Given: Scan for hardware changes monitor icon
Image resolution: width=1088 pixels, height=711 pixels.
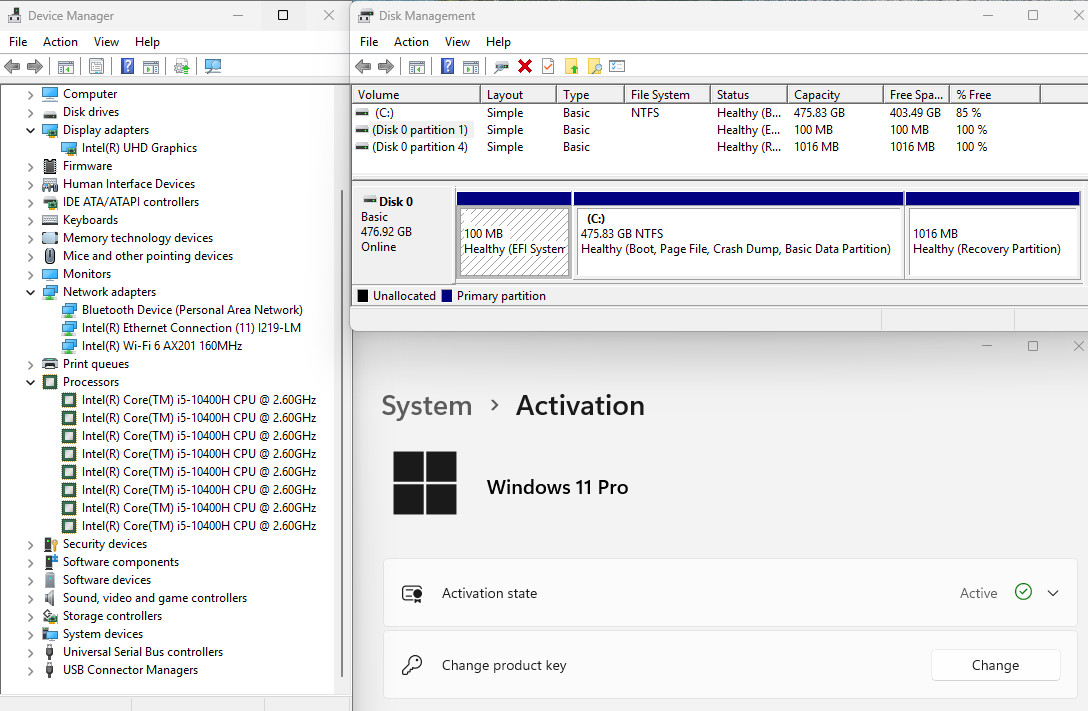Looking at the screenshot, I should click(x=213, y=67).
